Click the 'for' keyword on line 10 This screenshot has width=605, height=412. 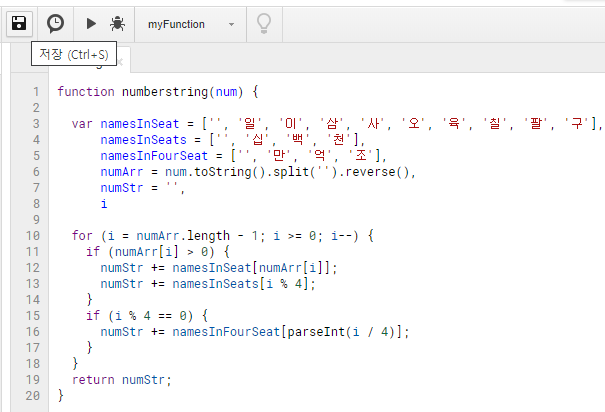(82, 236)
